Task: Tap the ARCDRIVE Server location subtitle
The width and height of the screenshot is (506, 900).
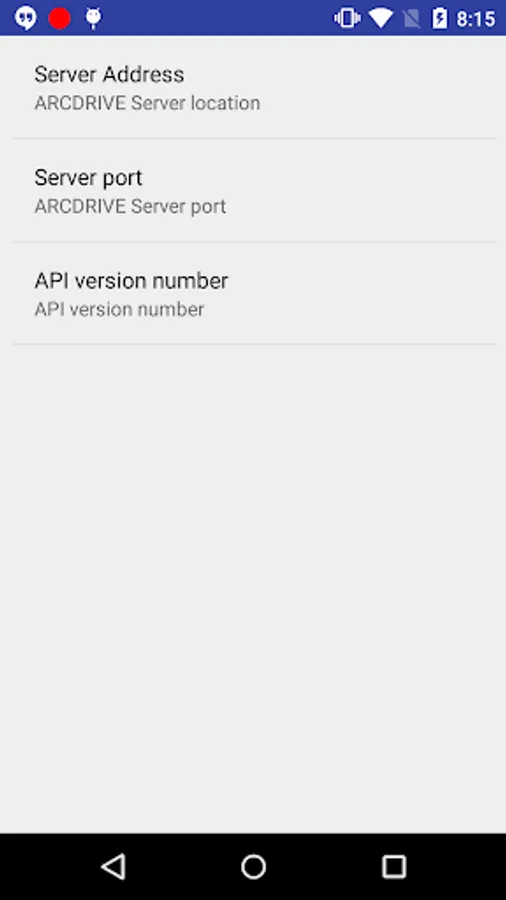Action: [x=147, y=103]
